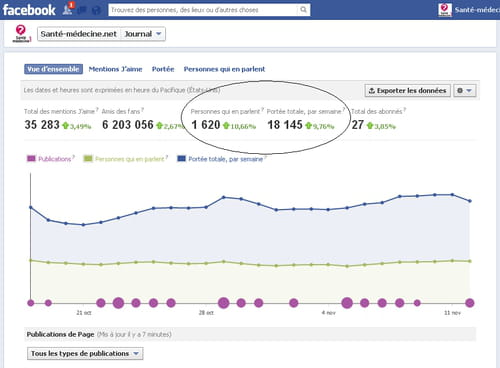Switch to the Portée tab
The image size is (500, 368).
click(163, 69)
